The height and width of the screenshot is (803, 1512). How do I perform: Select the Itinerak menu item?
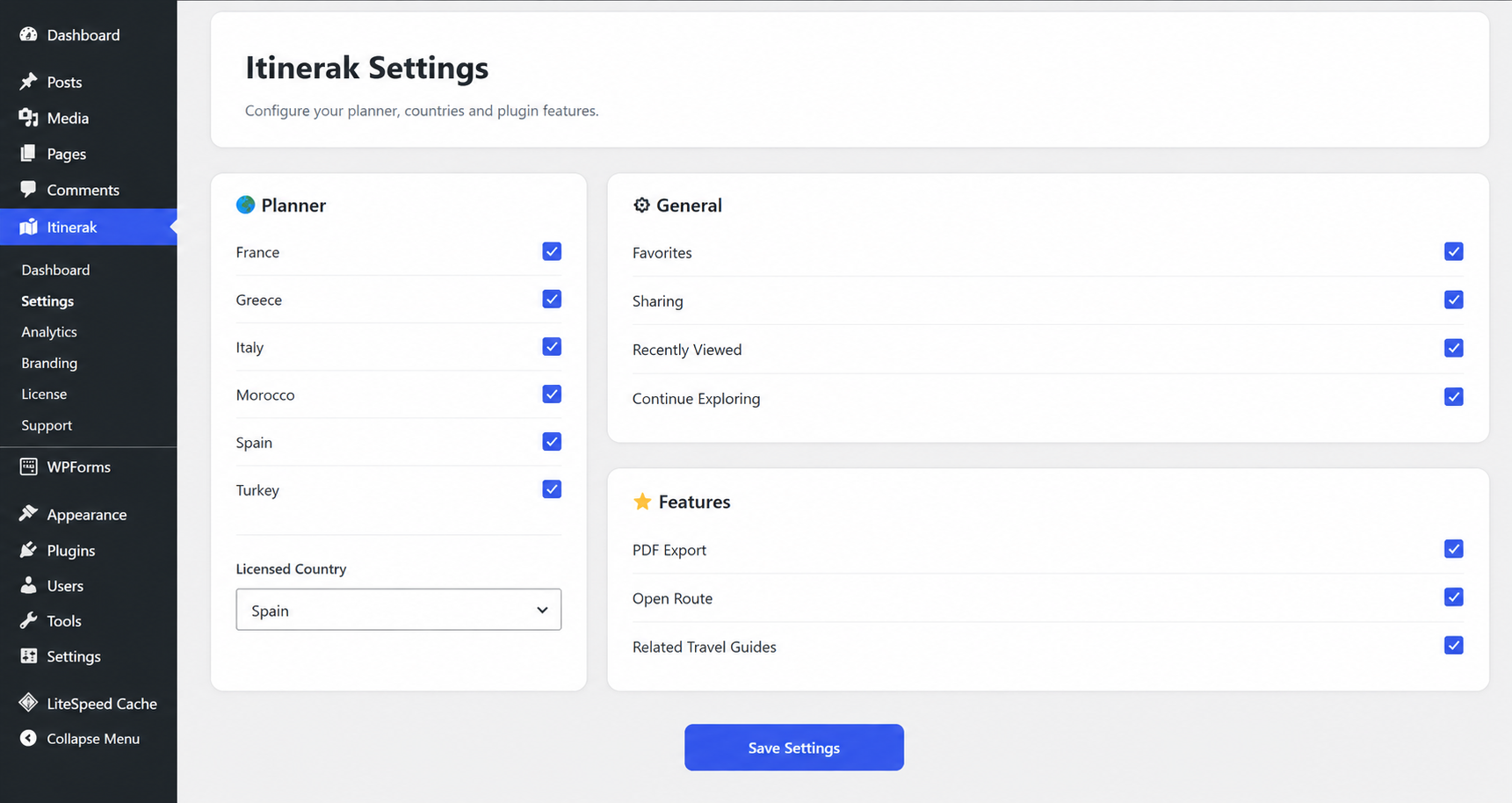88,227
